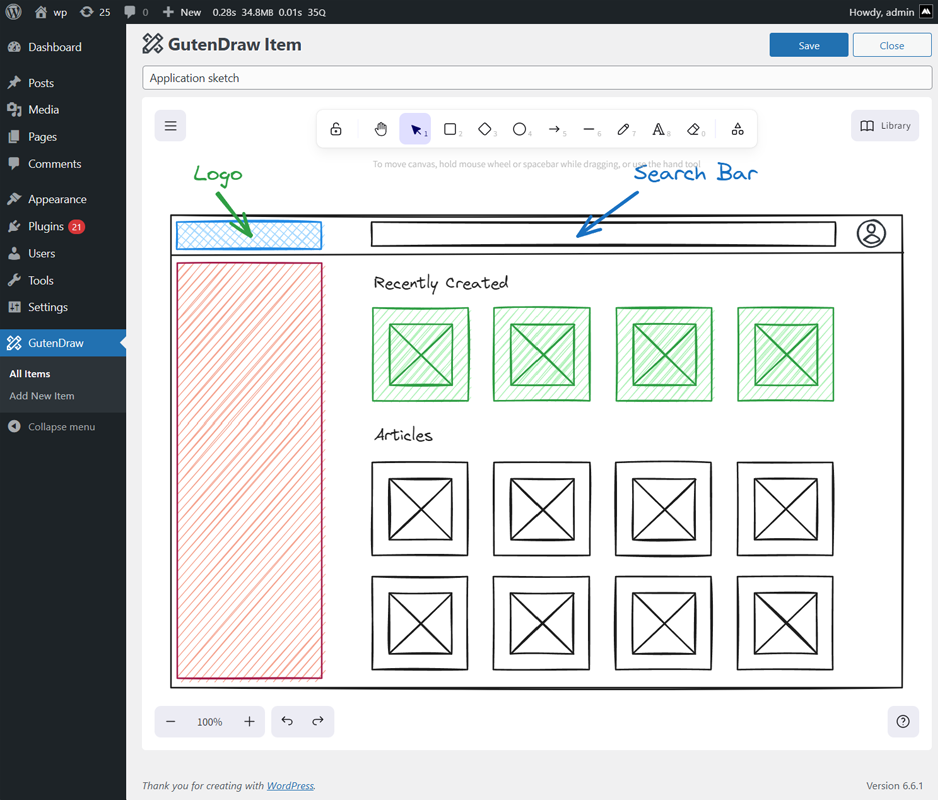The width and height of the screenshot is (938, 800).
Task: Zoom out using the minus button
Action: [170, 721]
